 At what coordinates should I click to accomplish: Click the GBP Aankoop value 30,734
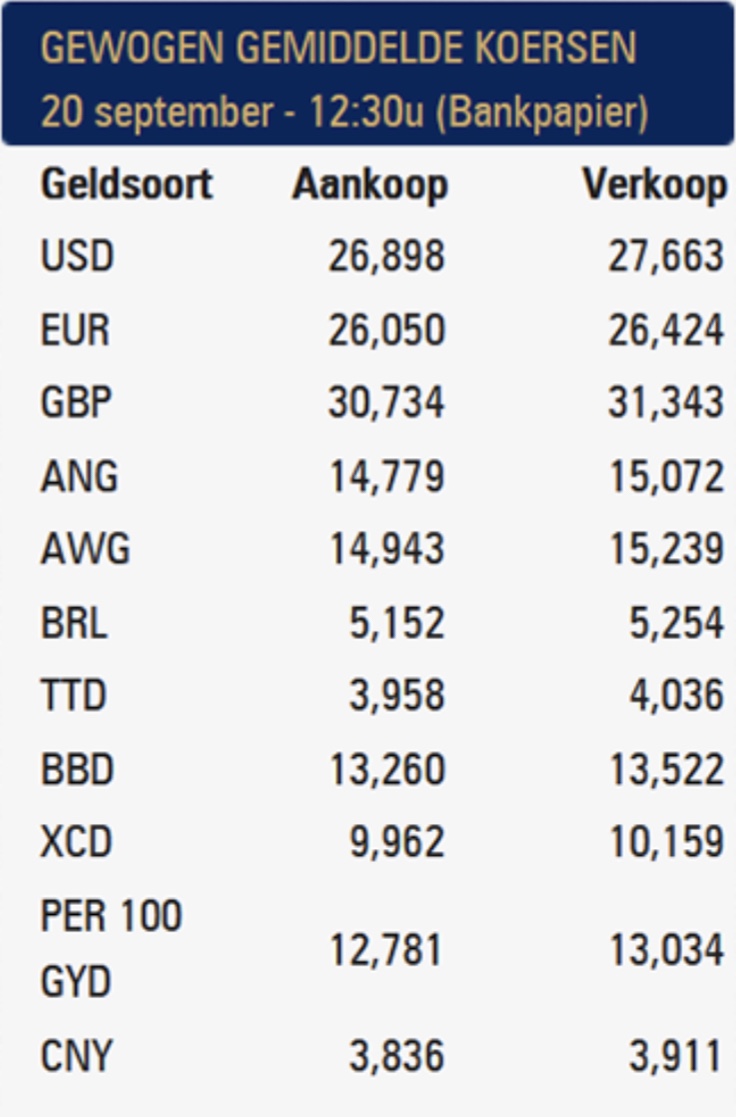click(x=386, y=403)
